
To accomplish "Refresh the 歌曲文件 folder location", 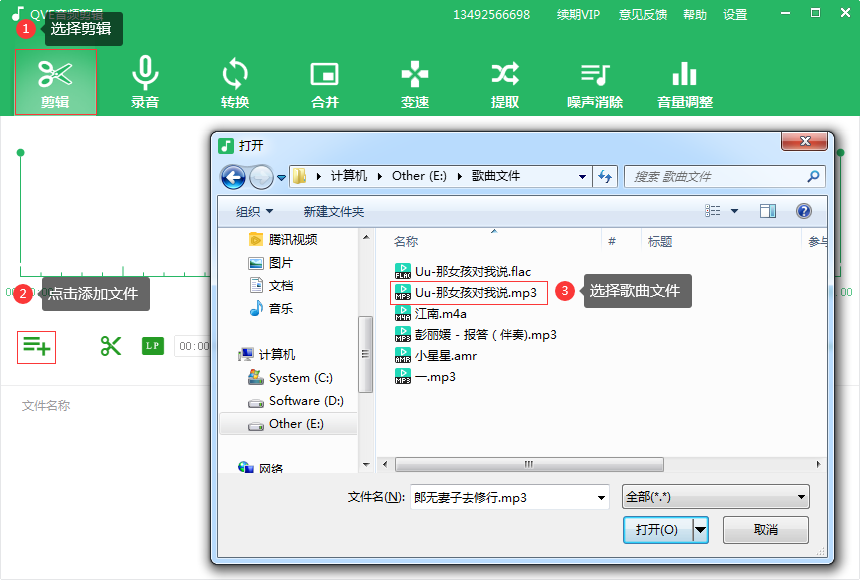I will [605, 177].
